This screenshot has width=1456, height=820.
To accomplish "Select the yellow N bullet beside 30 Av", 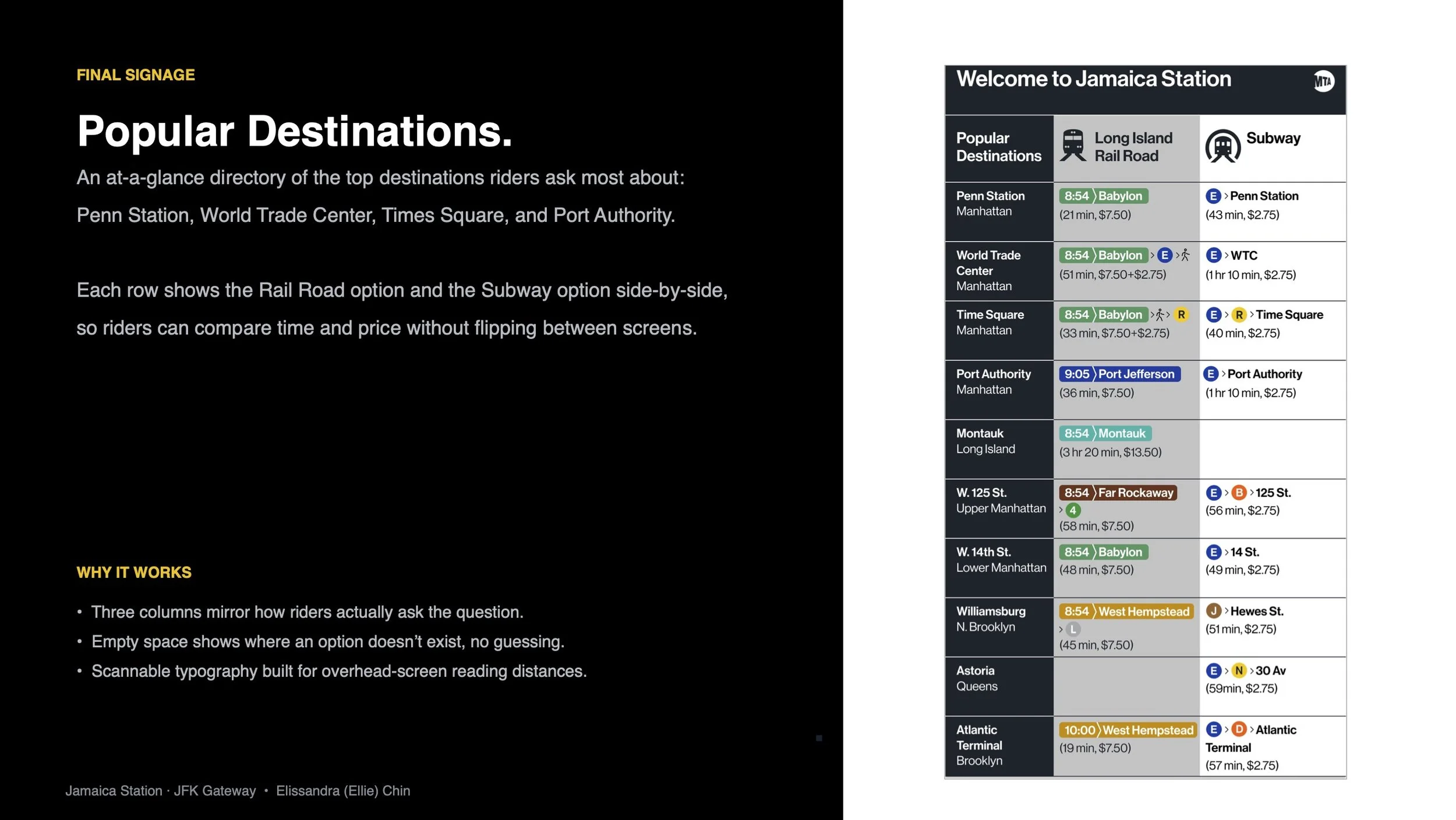I will point(1239,671).
